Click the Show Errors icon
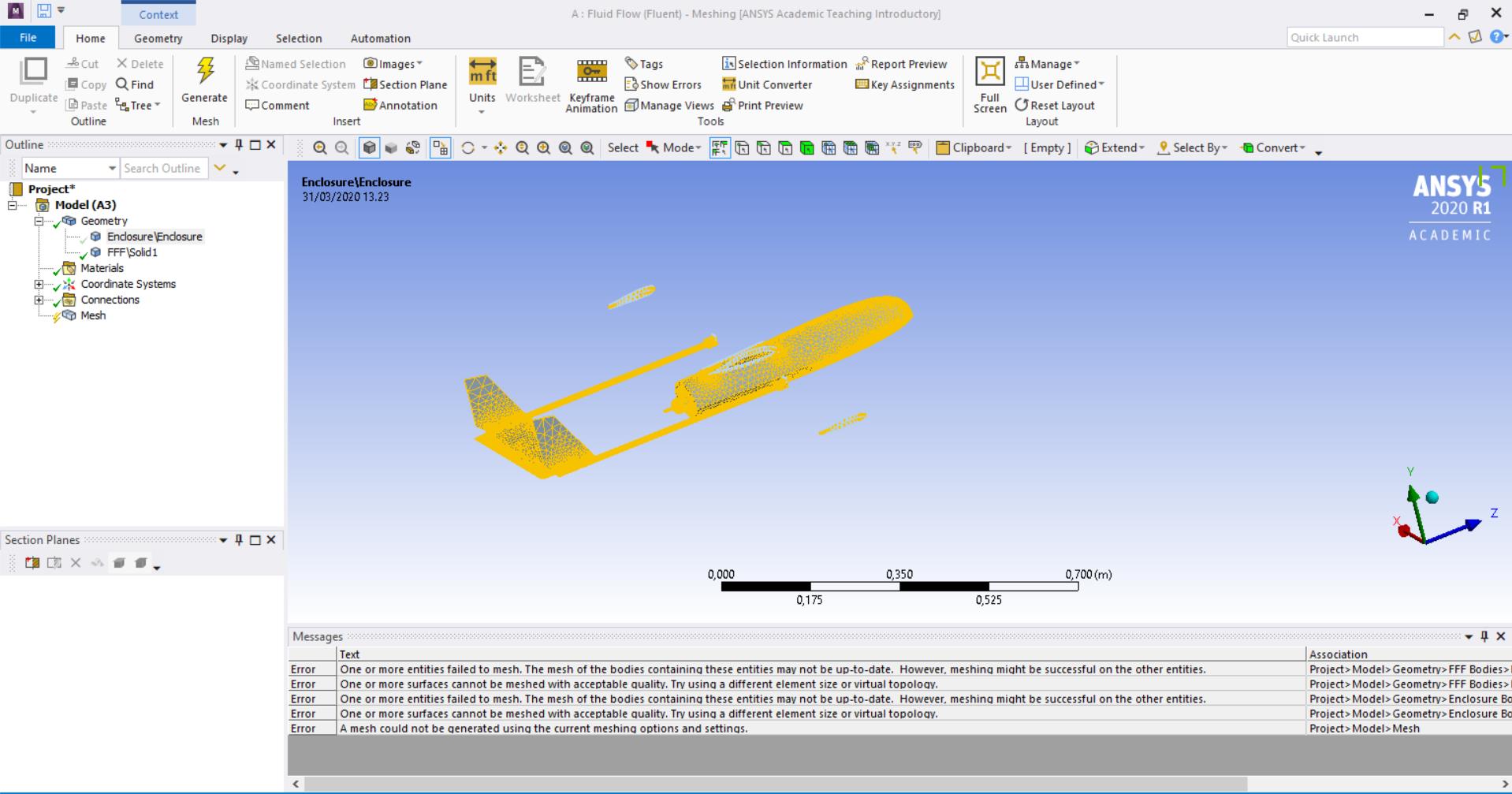 click(631, 84)
